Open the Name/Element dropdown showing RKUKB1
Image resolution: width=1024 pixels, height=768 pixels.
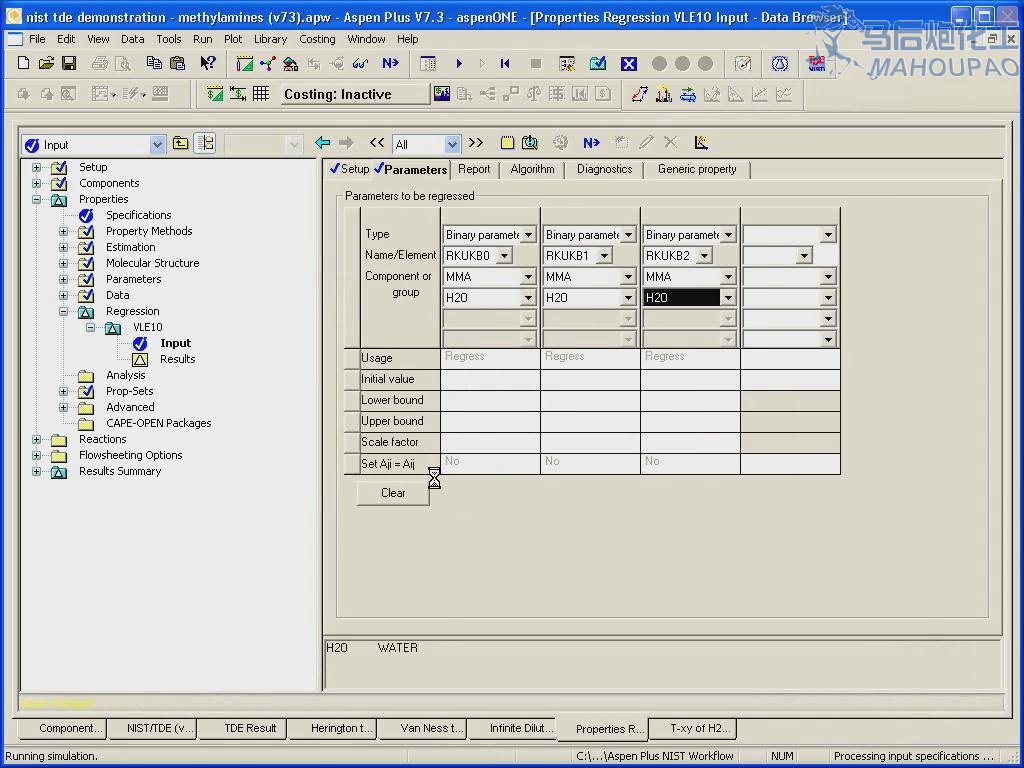point(605,255)
